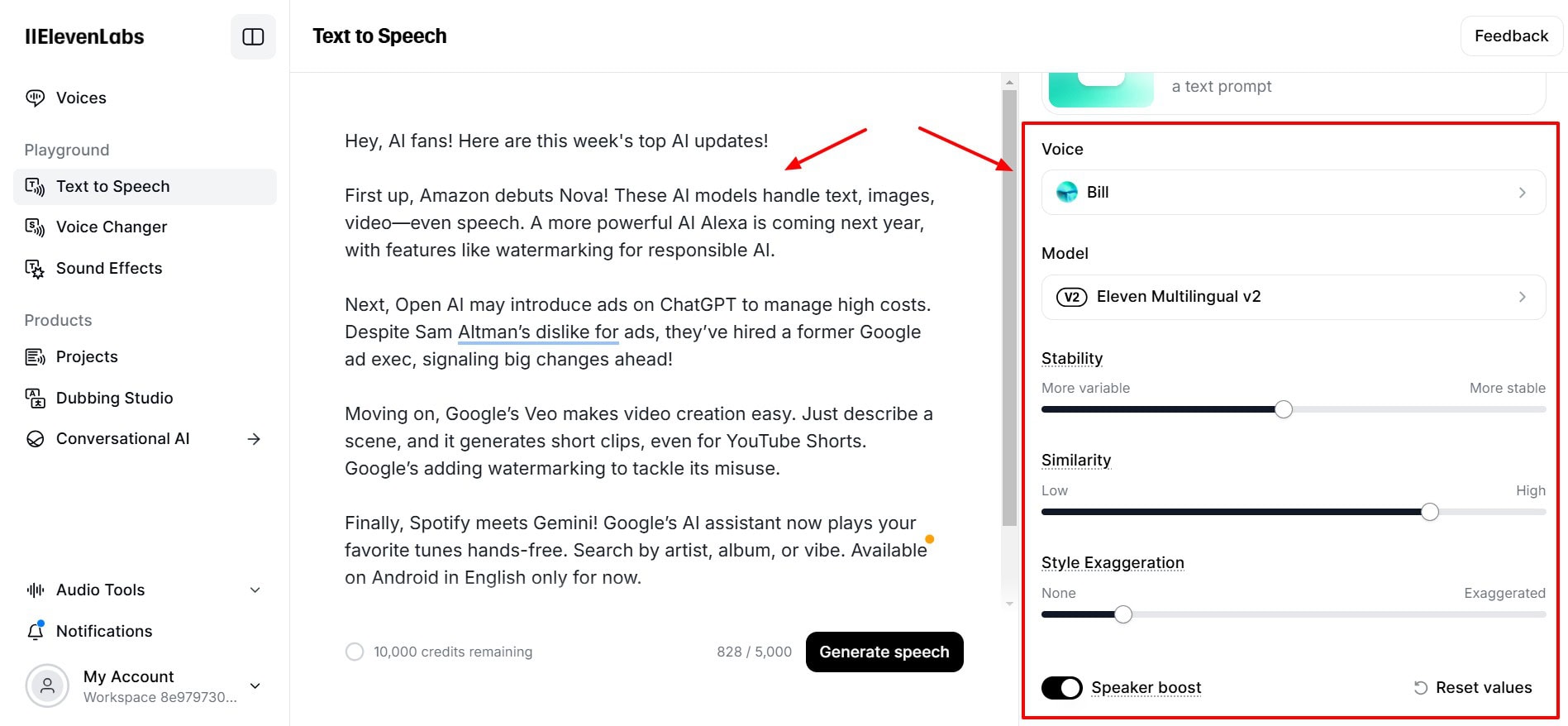Click the credits remaining circle indicator
Image resolution: width=1568 pixels, height=726 pixels.
pyautogui.click(x=355, y=652)
